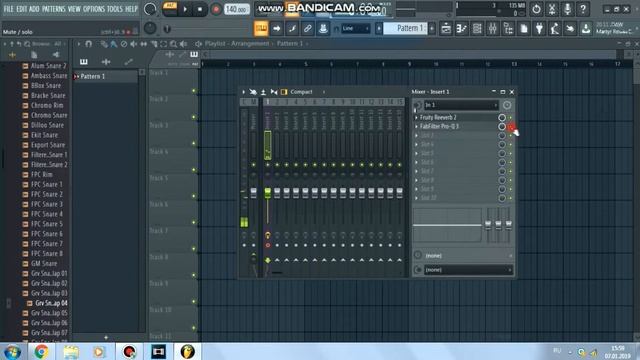This screenshot has height=360, width=640.
Task: Open the Windows Start button
Action: (x=12, y=351)
